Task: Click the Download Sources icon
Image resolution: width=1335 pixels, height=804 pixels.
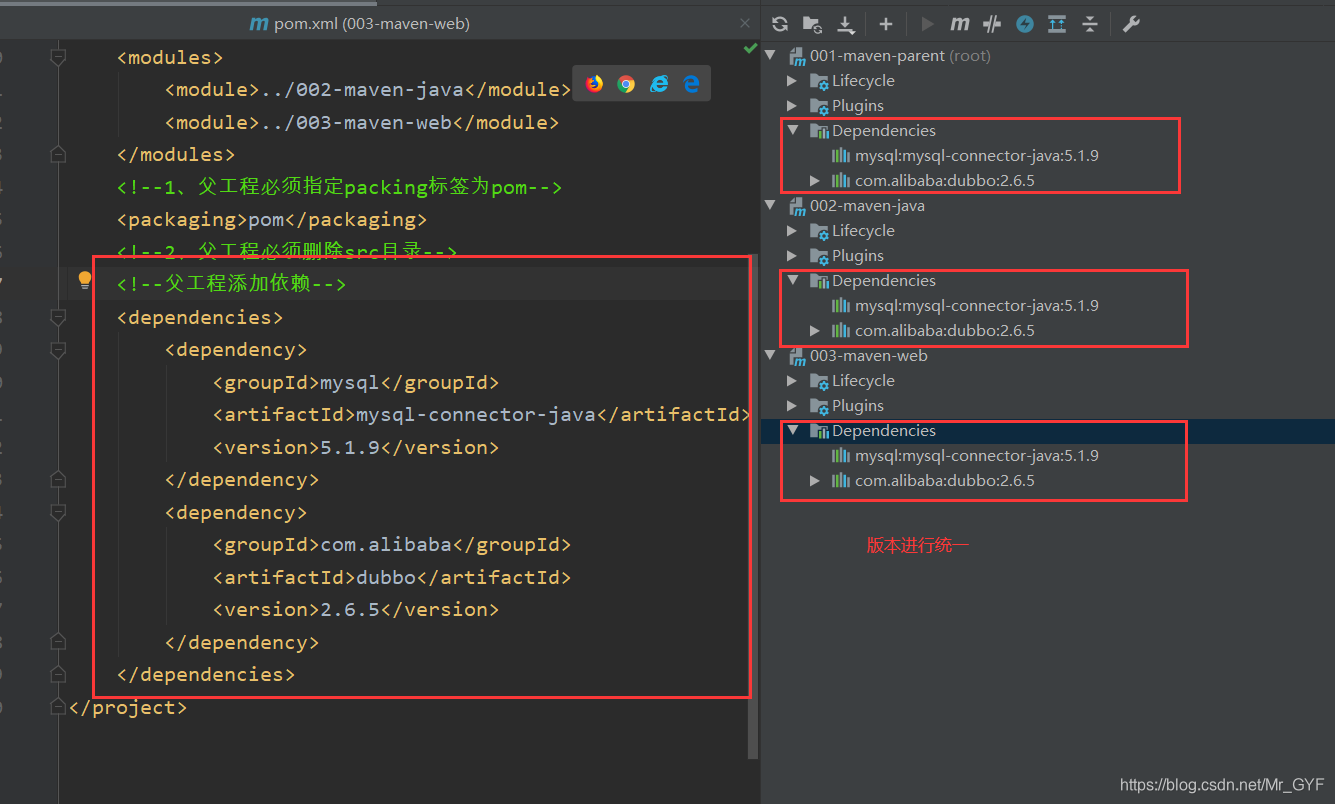Action: coord(846,24)
